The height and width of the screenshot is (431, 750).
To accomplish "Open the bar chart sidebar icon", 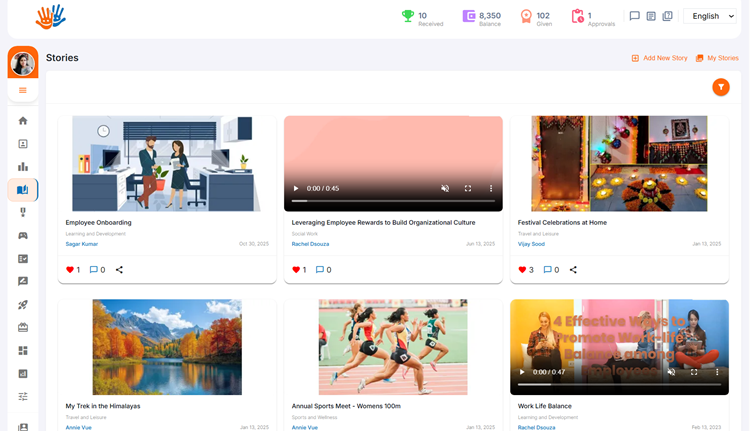I will point(23,167).
